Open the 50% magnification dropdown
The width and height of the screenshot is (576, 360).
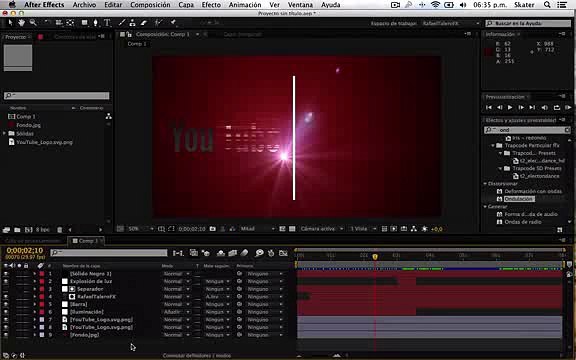140,229
